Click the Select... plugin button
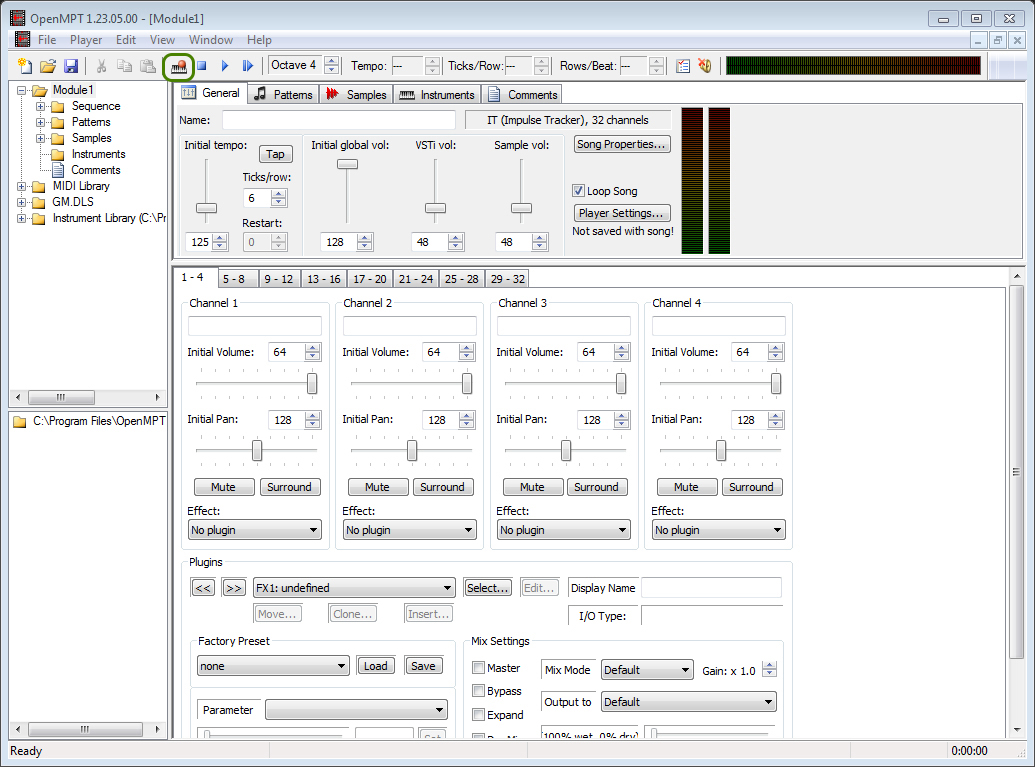 point(488,588)
